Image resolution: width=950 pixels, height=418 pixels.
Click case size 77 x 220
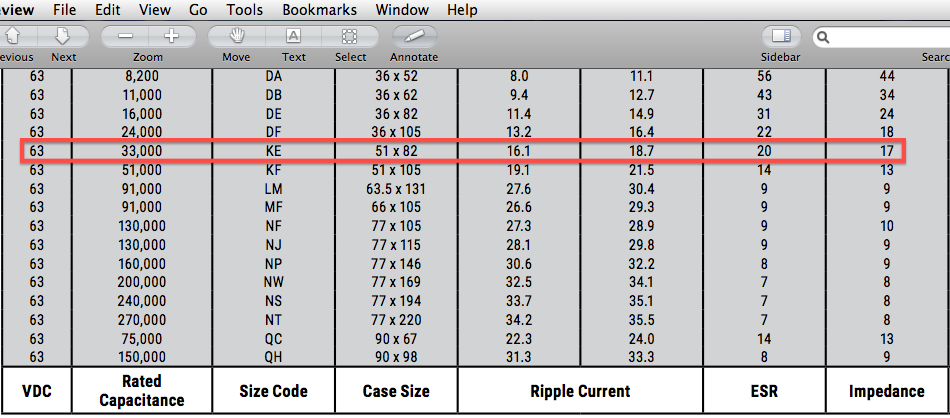tap(396, 319)
